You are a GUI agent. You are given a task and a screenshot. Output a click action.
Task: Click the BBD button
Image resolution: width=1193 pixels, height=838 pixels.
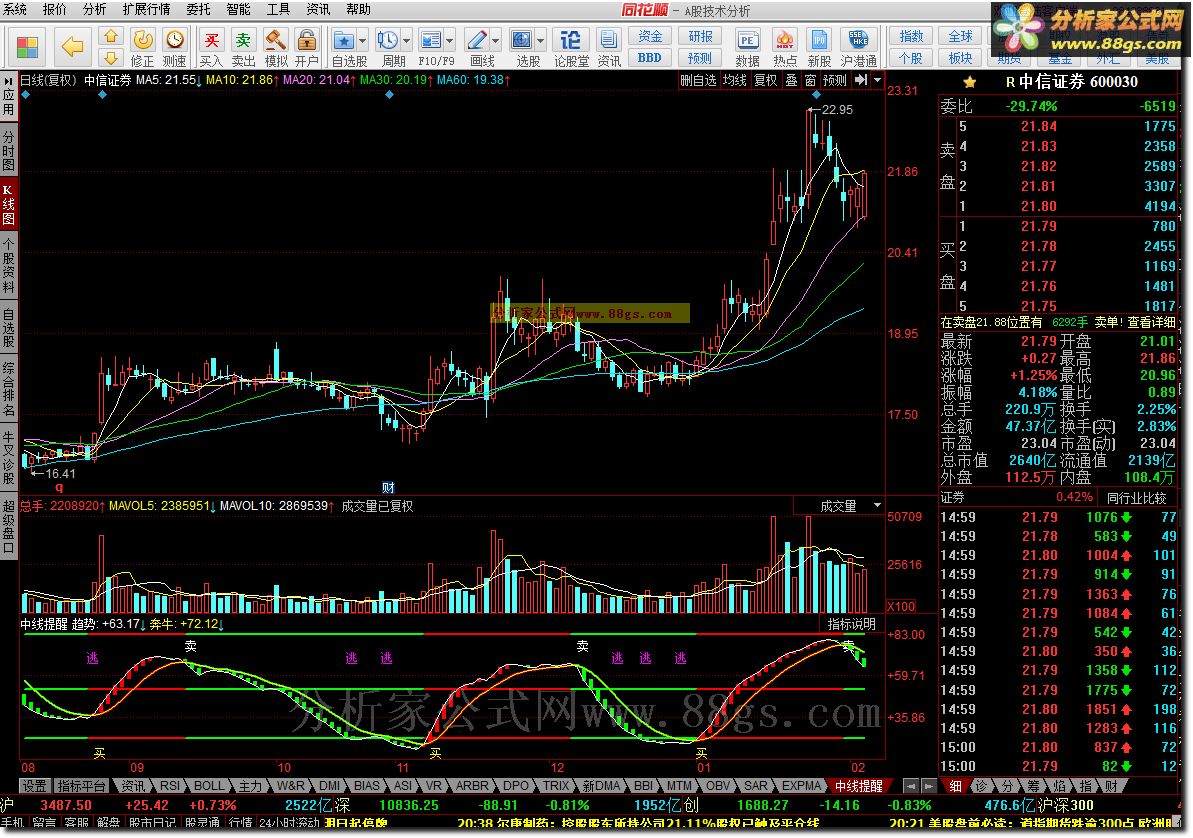(x=650, y=58)
